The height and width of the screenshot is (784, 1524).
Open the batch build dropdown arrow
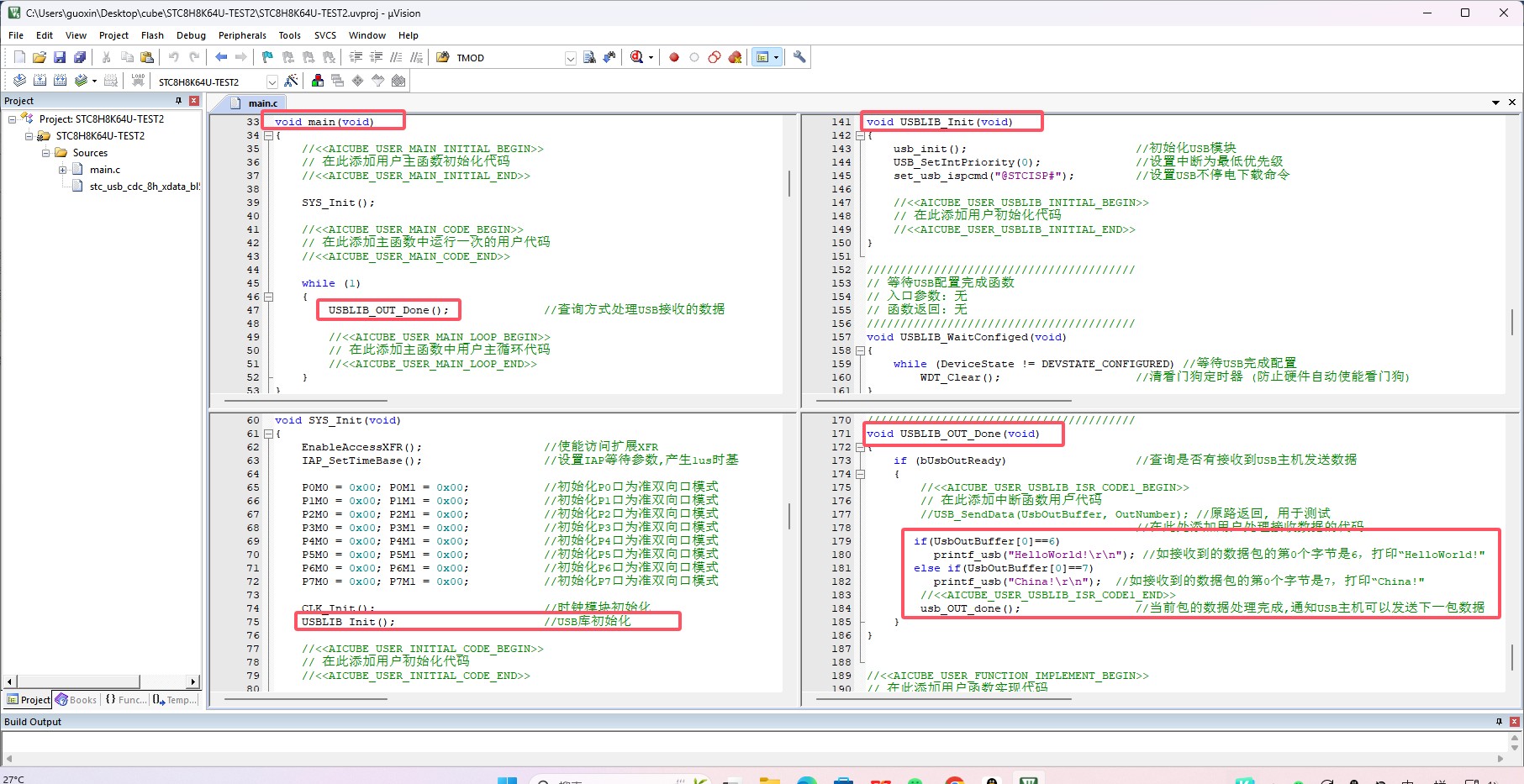point(94,81)
